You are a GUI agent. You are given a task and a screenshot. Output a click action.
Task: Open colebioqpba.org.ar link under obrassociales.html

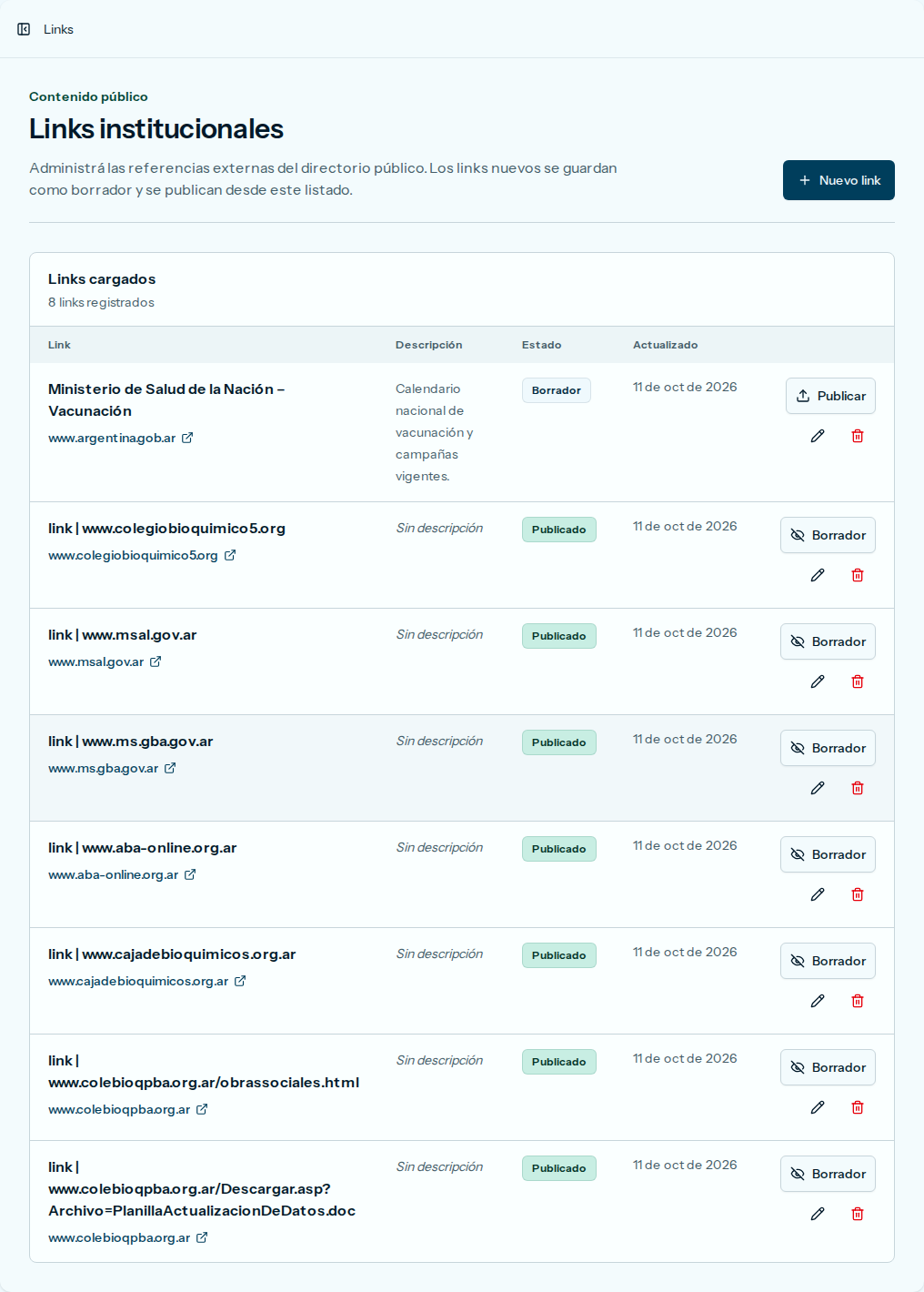pos(128,1109)
